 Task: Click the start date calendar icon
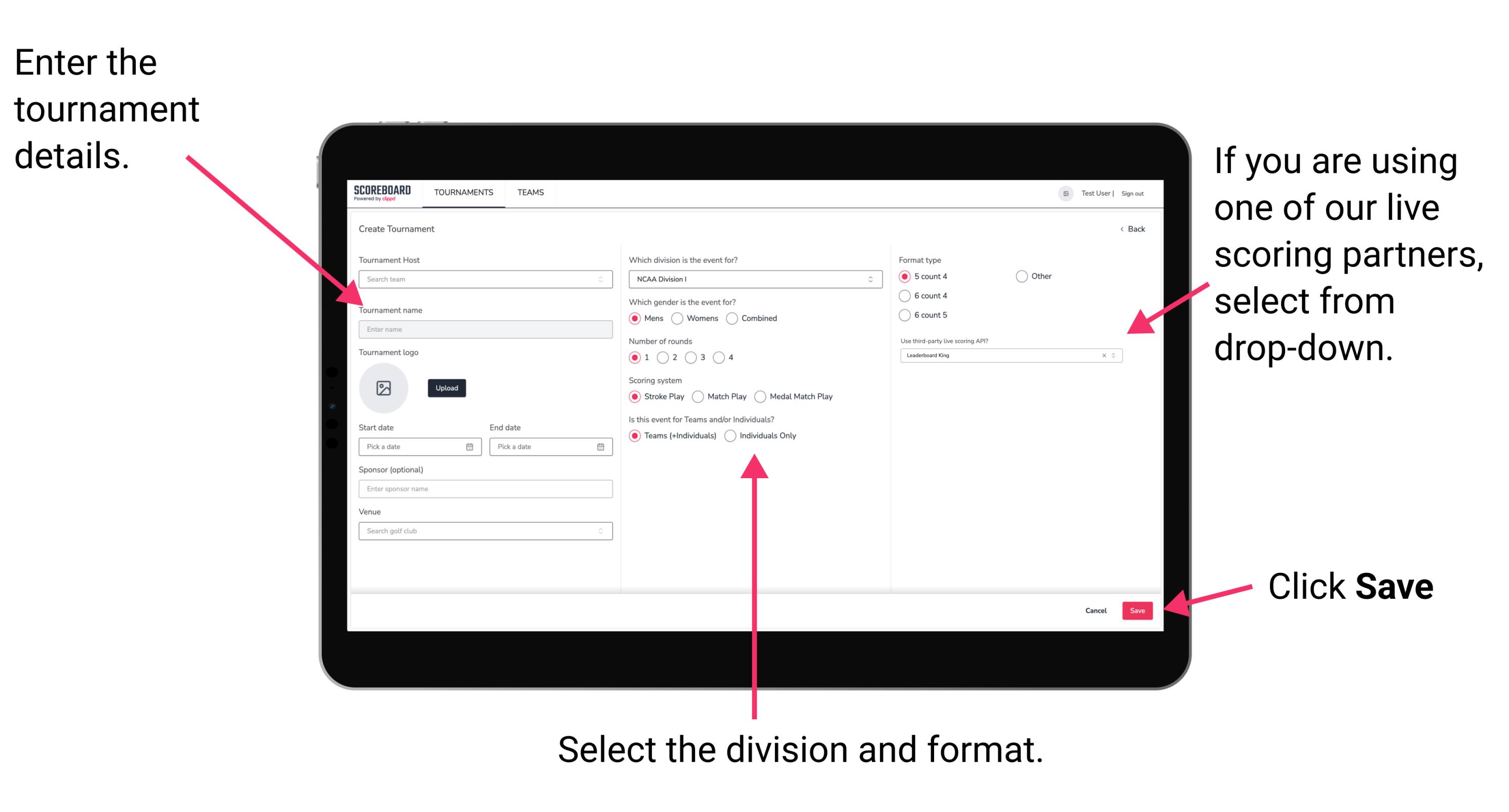[x=470, y=446]
